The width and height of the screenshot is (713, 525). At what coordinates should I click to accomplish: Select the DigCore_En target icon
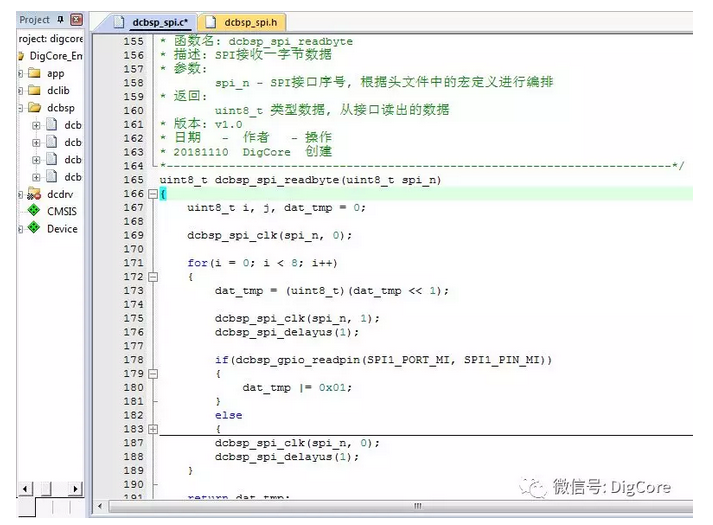point(20,56)
